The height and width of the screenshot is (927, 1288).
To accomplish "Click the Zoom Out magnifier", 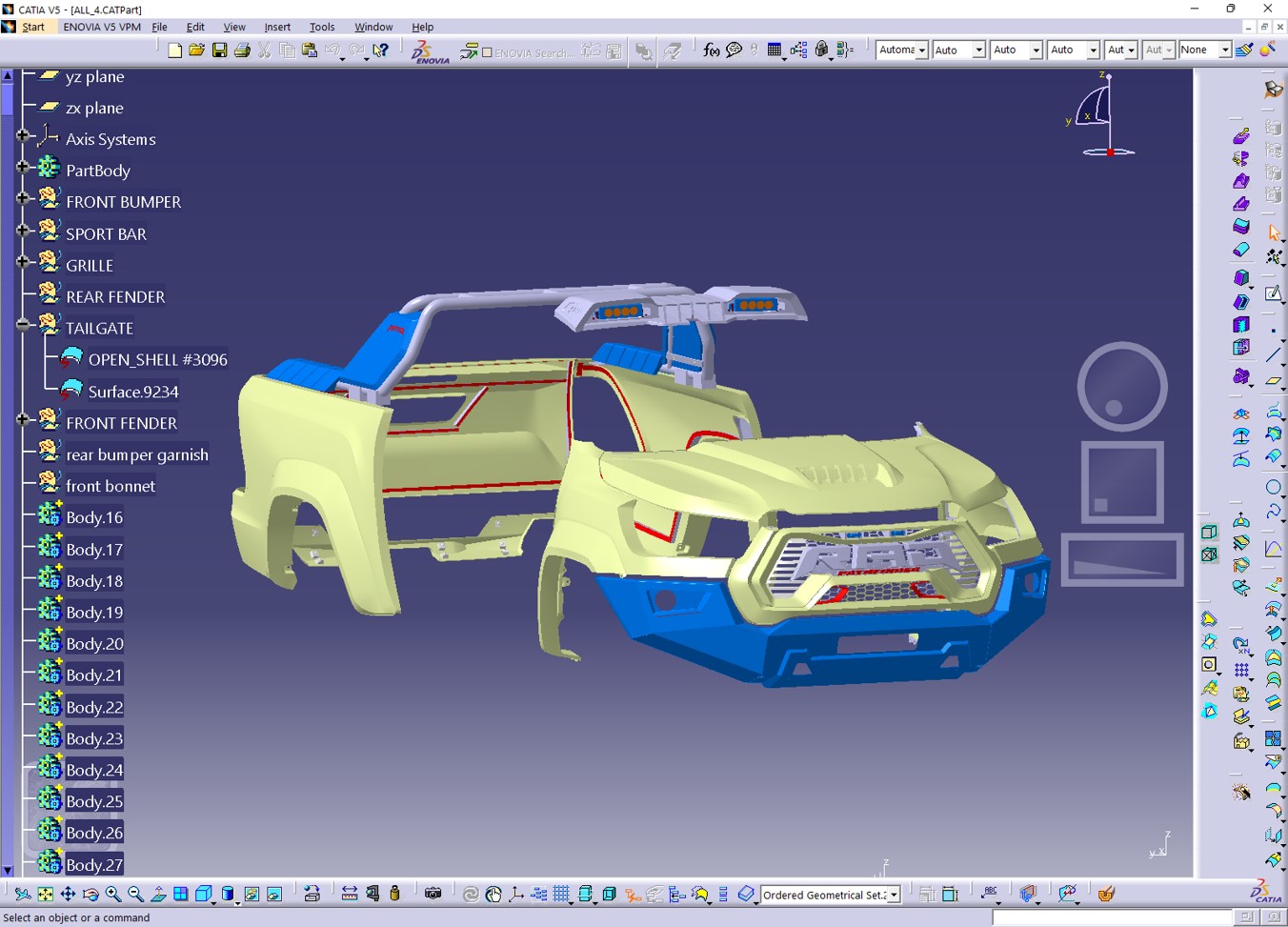I will 135,894.
